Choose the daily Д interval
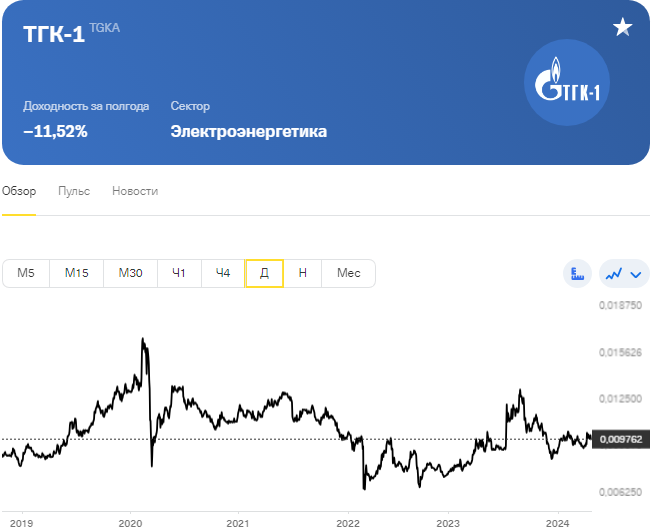The image size is (652, 531). click(264, 273)
